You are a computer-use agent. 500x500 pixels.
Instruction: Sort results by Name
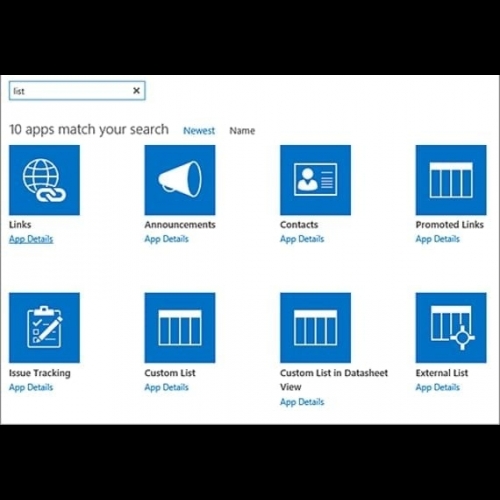click(x=242, y=131)
